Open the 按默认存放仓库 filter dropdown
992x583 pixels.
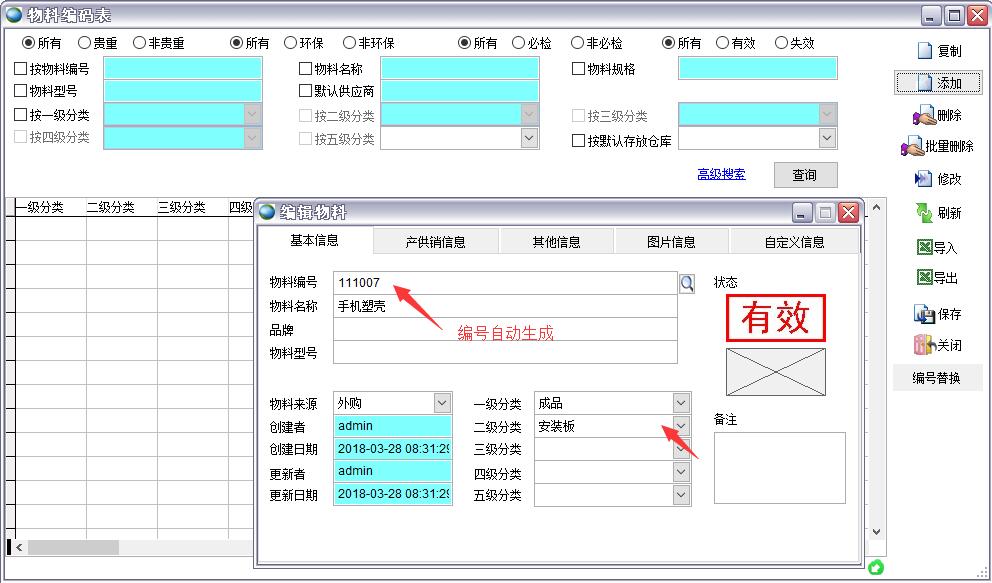click(827, 140)
